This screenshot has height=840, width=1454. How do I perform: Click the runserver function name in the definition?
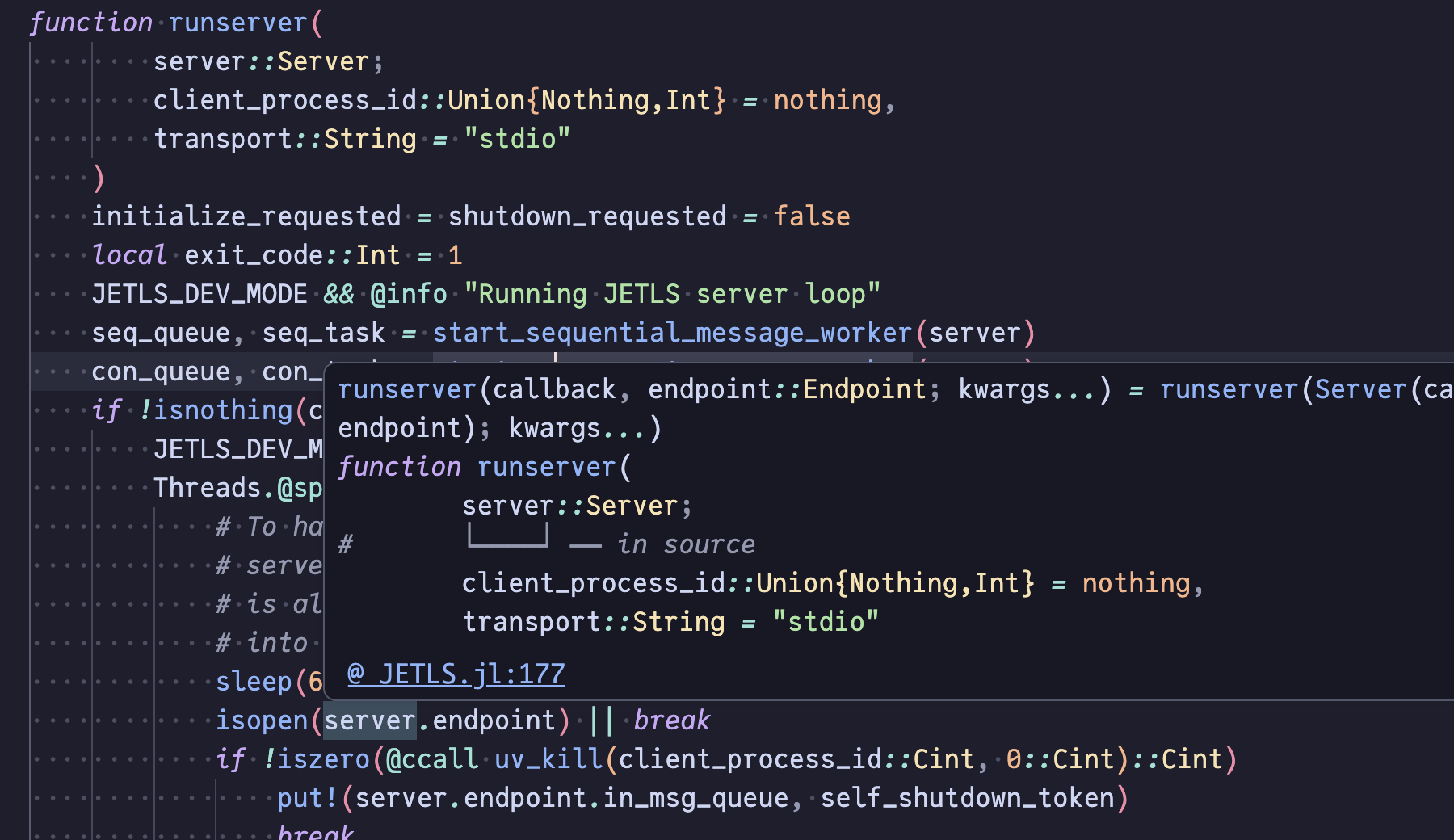[x=238, y=23]
